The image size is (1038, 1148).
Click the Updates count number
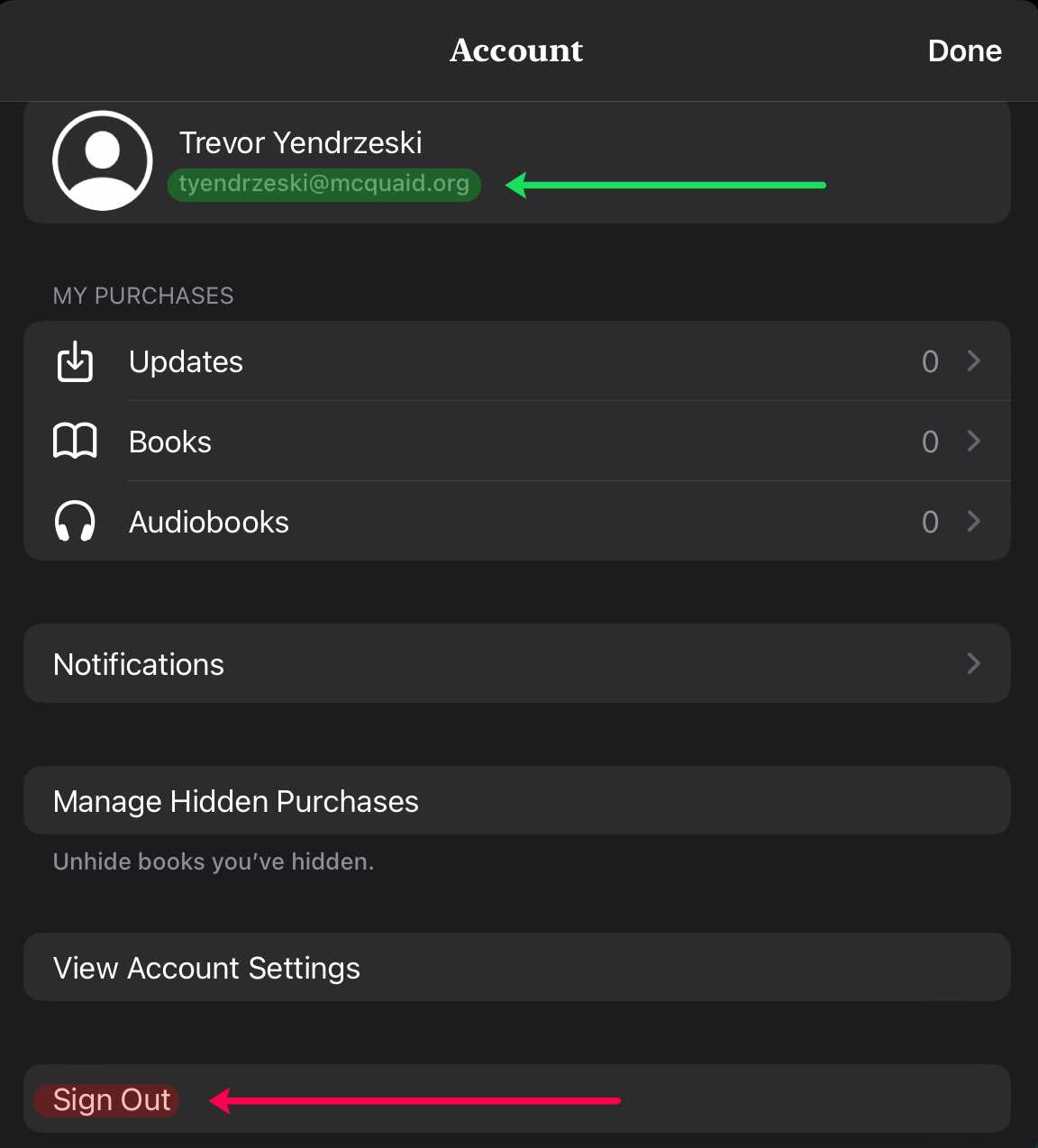[x=931, y=361]
